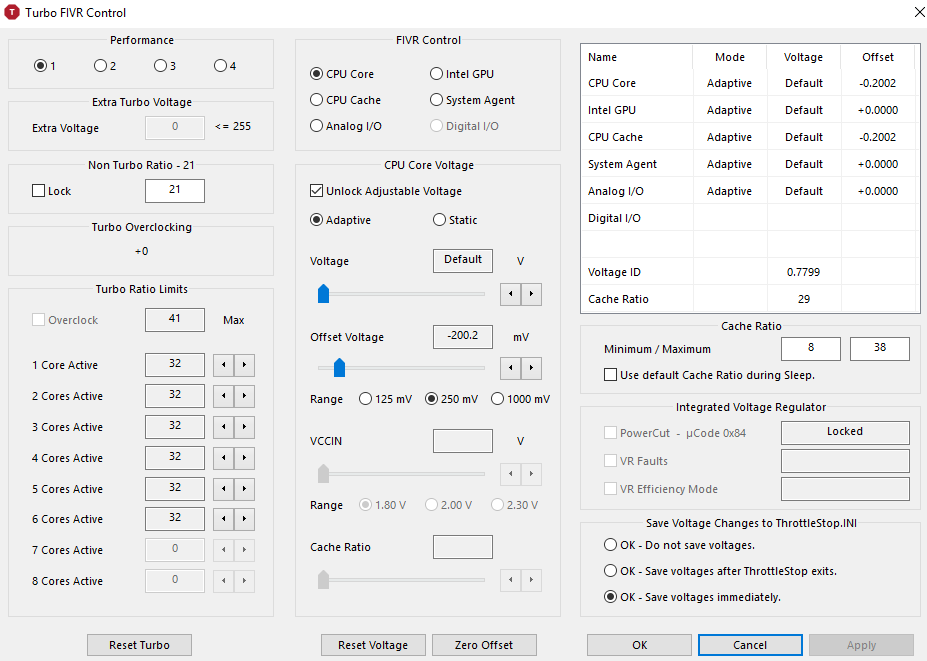
Task: Click the Voltage ID value 0.7799
Action: [803, 272]
